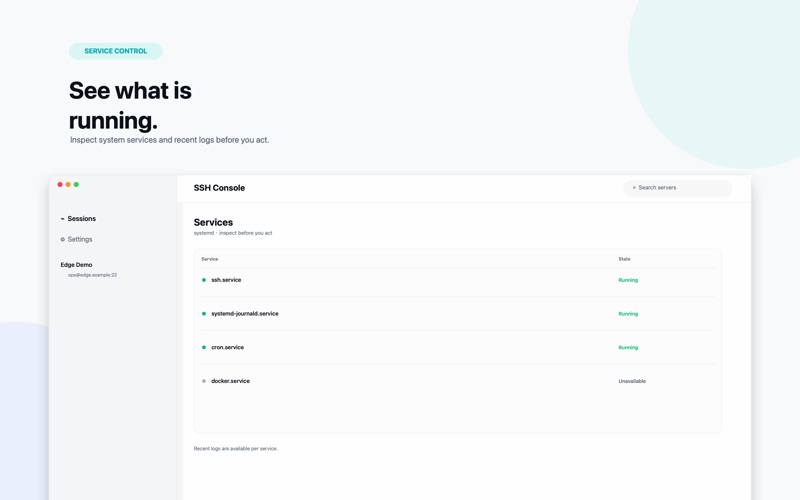Viewport: 800px width, 500px height.
Task: Click the Unavailable state of docker.service
Action: 632,381
